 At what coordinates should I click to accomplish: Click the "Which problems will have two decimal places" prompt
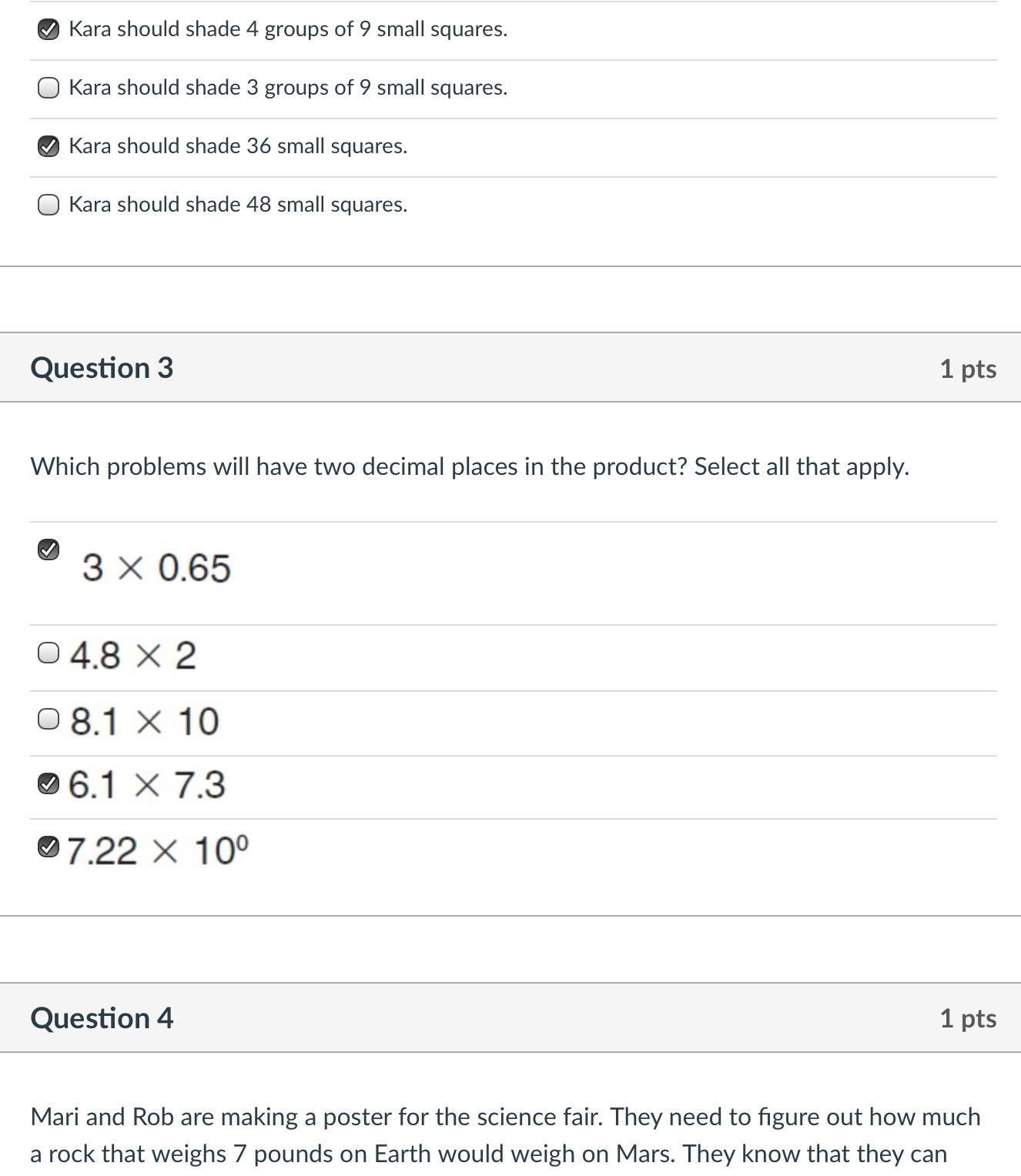point(469,466)
